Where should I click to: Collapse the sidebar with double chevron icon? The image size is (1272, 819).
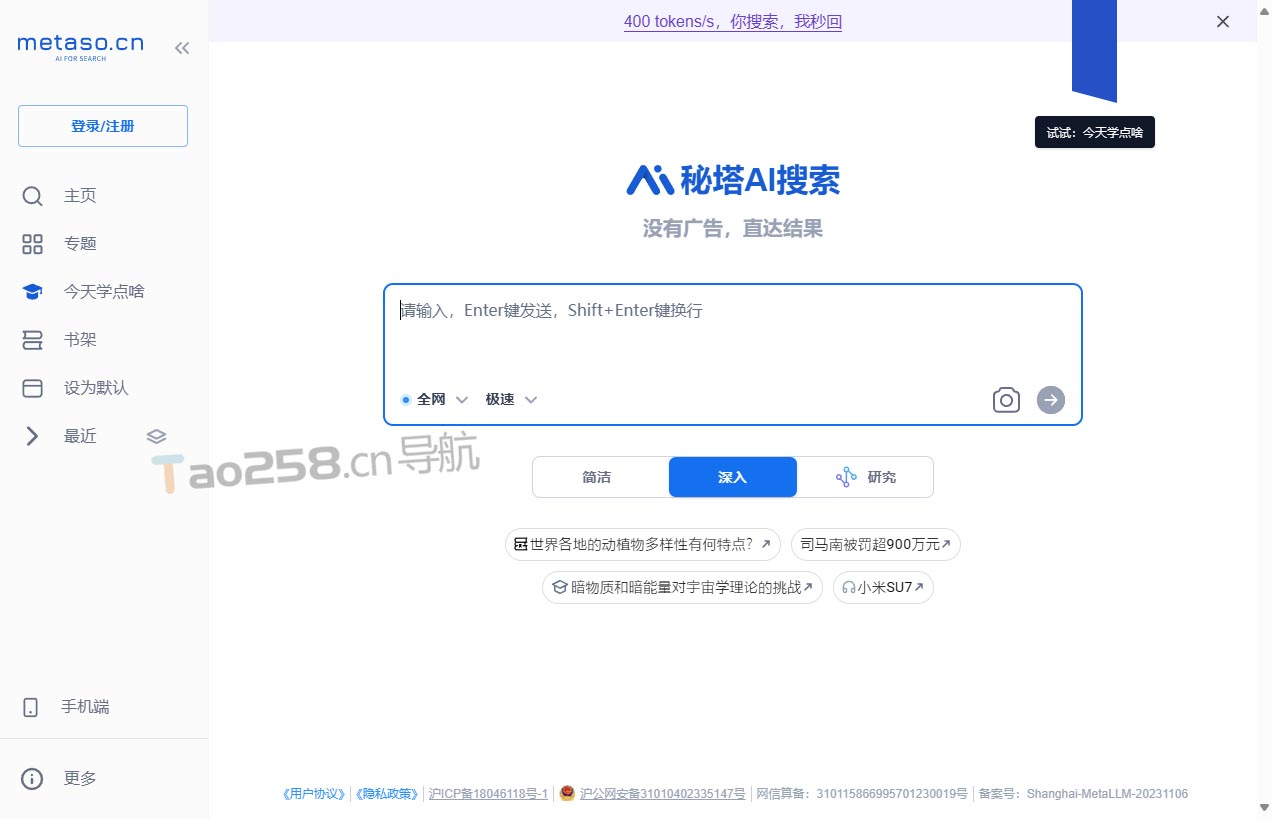tap(182, 47)
